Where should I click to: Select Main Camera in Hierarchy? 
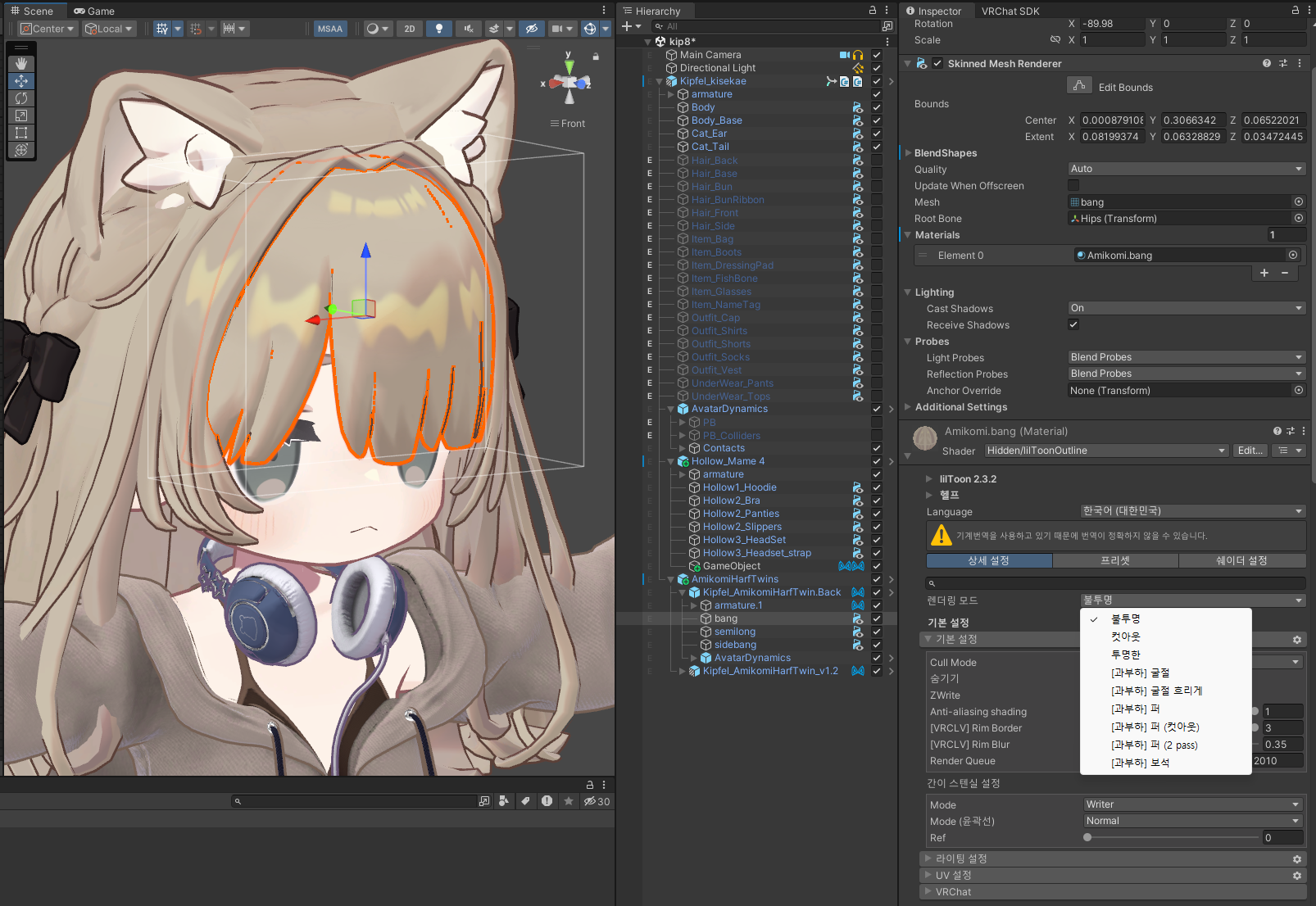[710, 55]
